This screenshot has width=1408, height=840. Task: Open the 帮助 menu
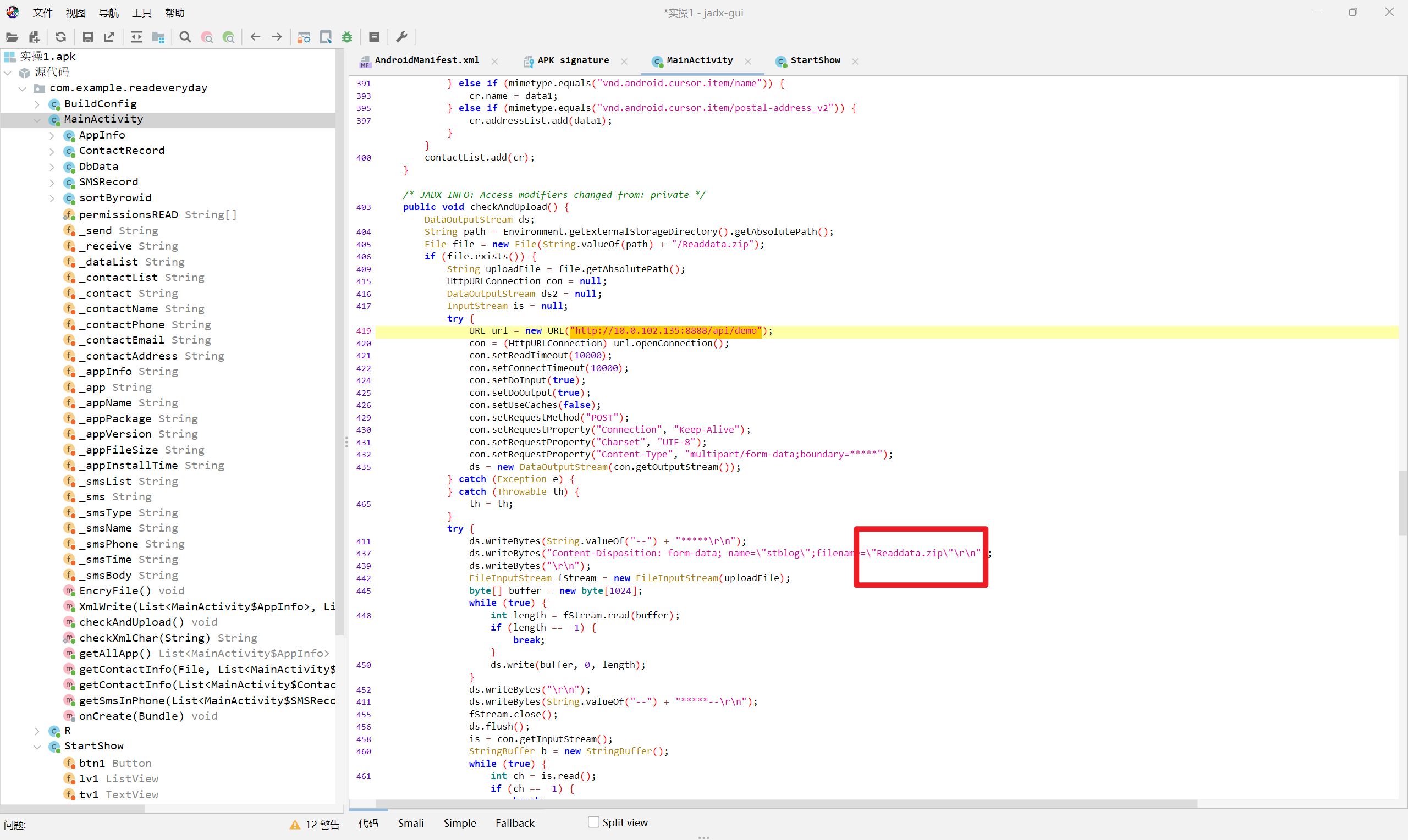174,13
